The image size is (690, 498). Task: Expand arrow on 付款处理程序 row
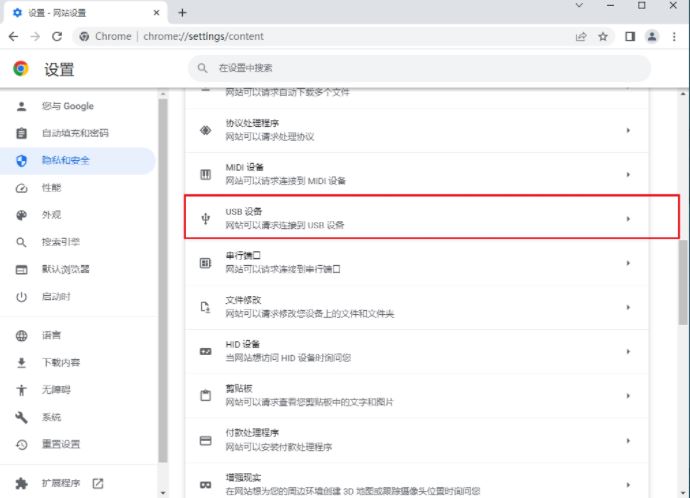pos(628,440)
